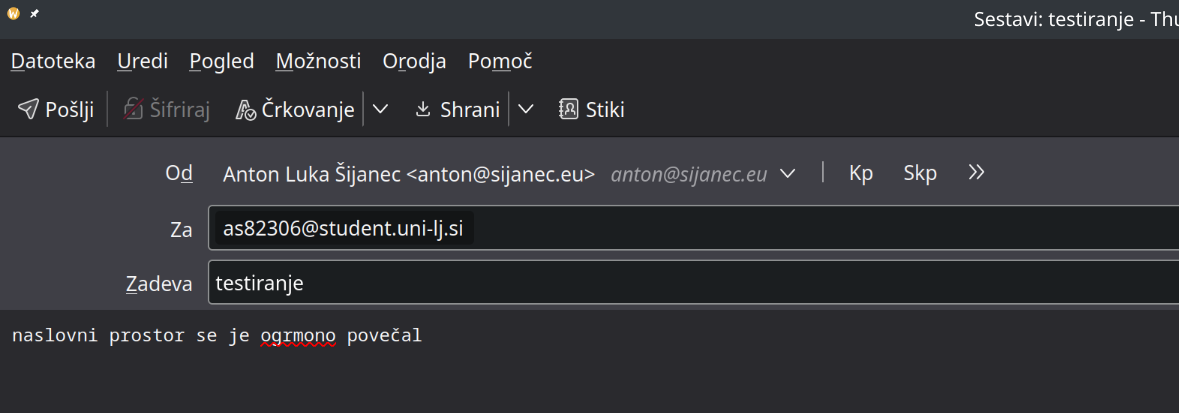1179x413 pixels.
Task: Click the misspelled word ogrmono
Action: tap(297, 335)
